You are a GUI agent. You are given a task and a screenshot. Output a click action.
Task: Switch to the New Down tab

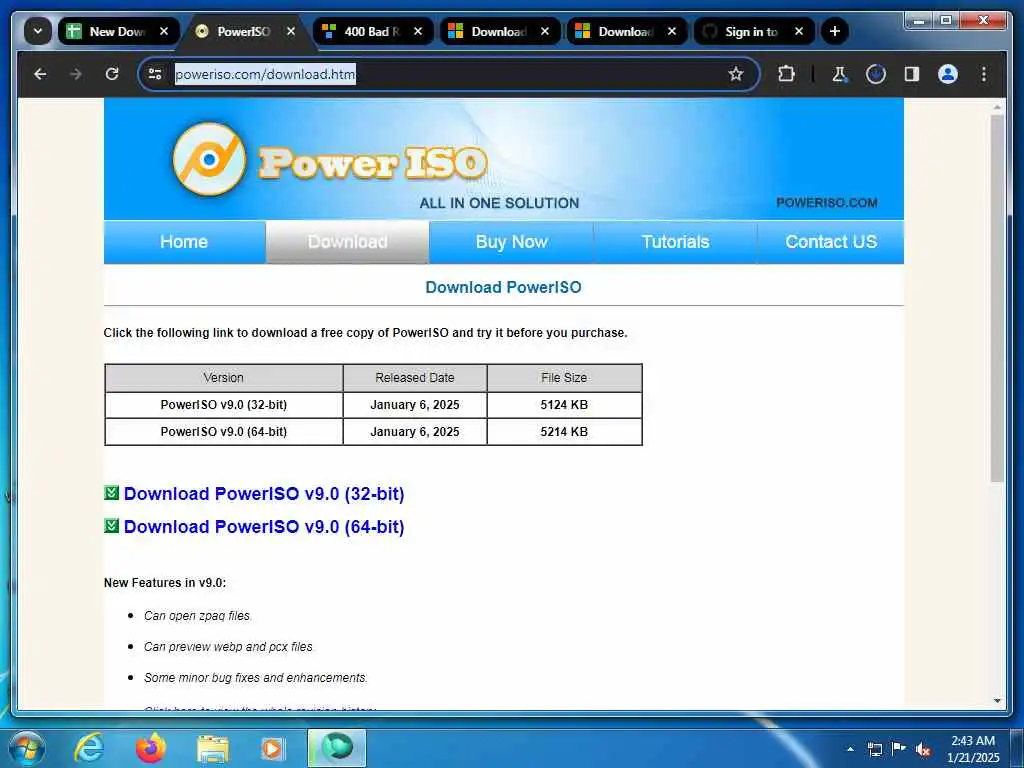click(118, 31)
